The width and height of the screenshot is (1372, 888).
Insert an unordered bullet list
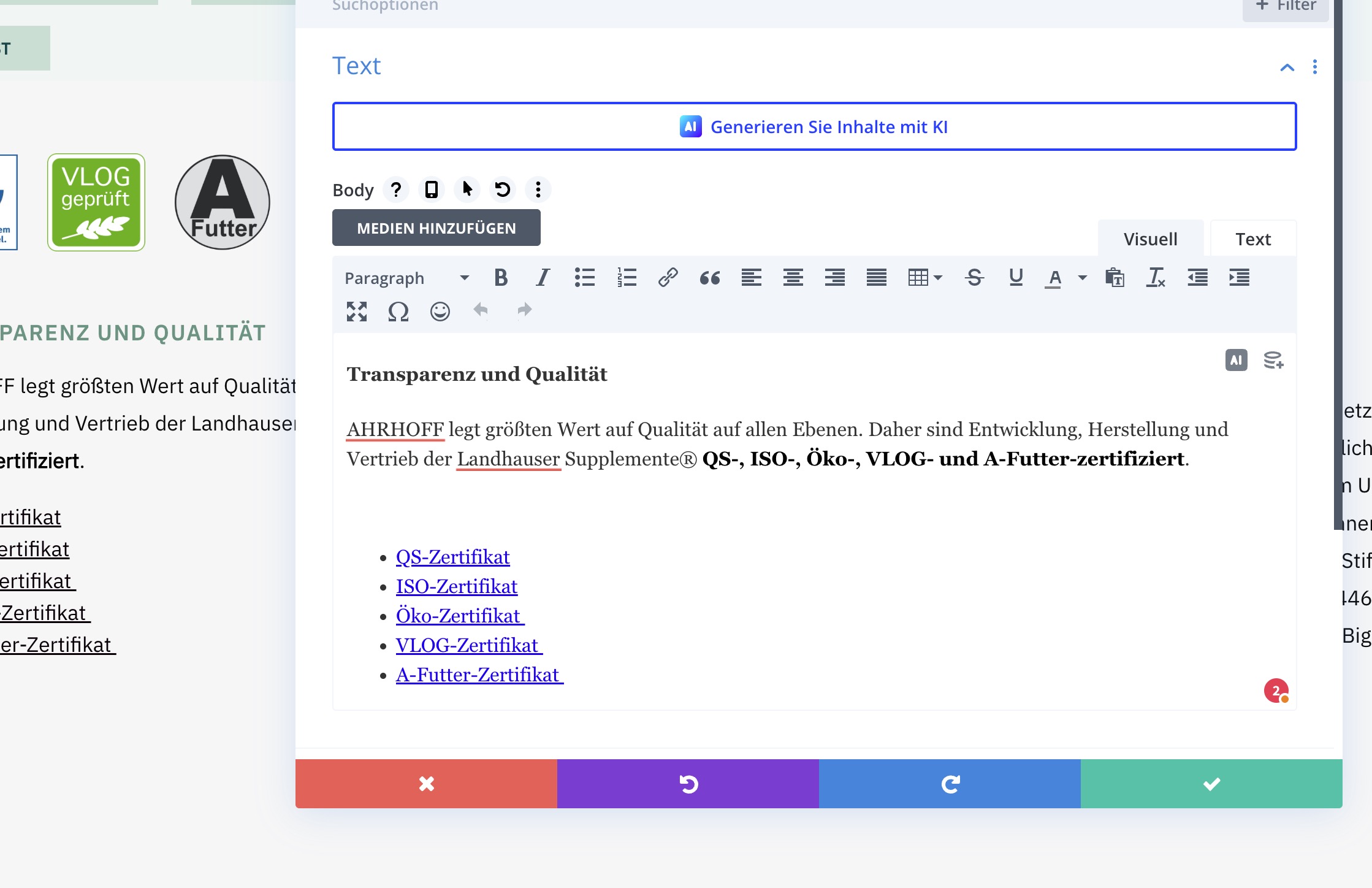584,278
